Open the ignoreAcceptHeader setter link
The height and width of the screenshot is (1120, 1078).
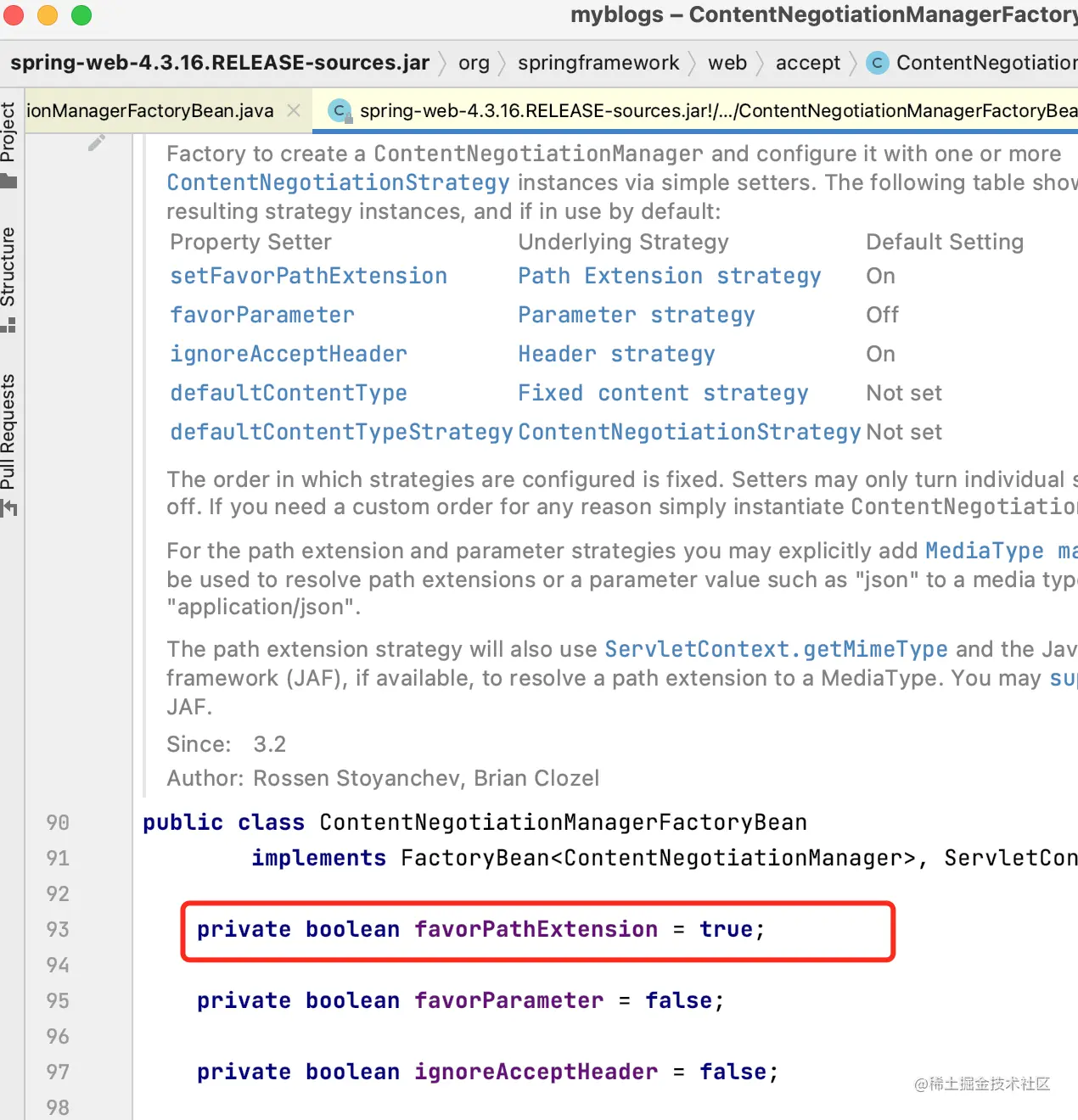(289, 354)
